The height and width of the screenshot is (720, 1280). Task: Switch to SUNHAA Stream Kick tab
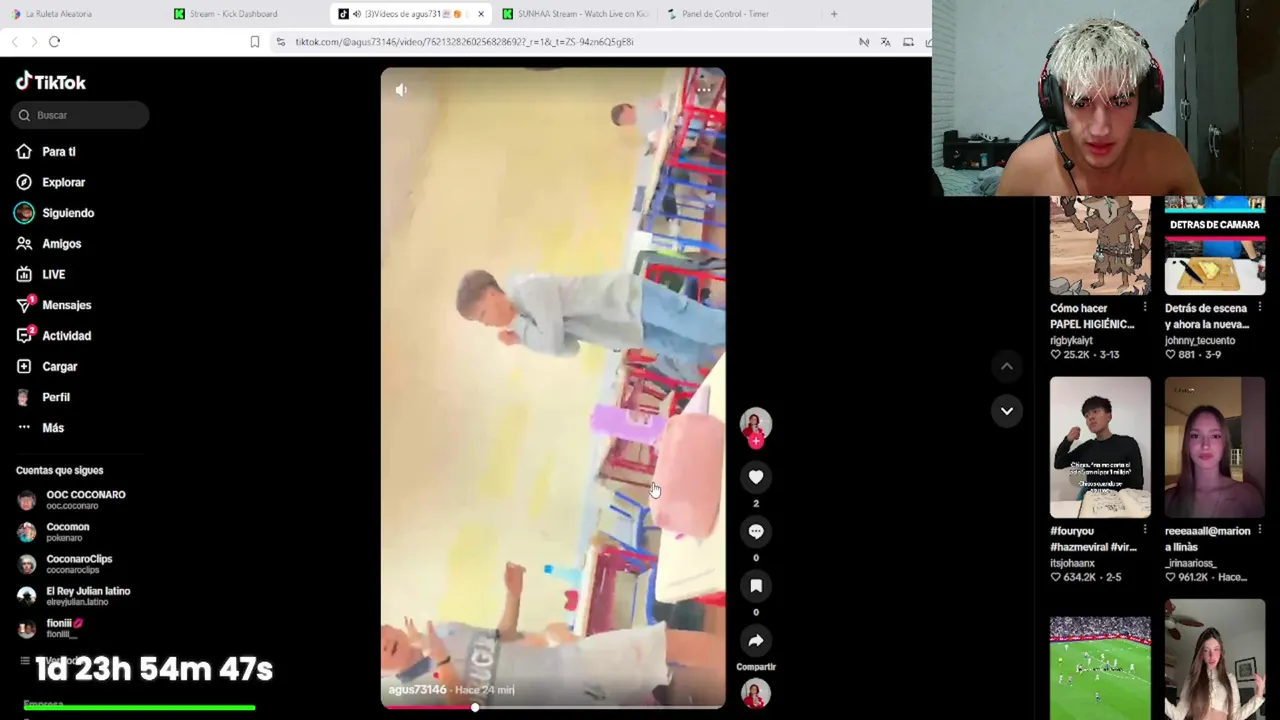(575, 14)
